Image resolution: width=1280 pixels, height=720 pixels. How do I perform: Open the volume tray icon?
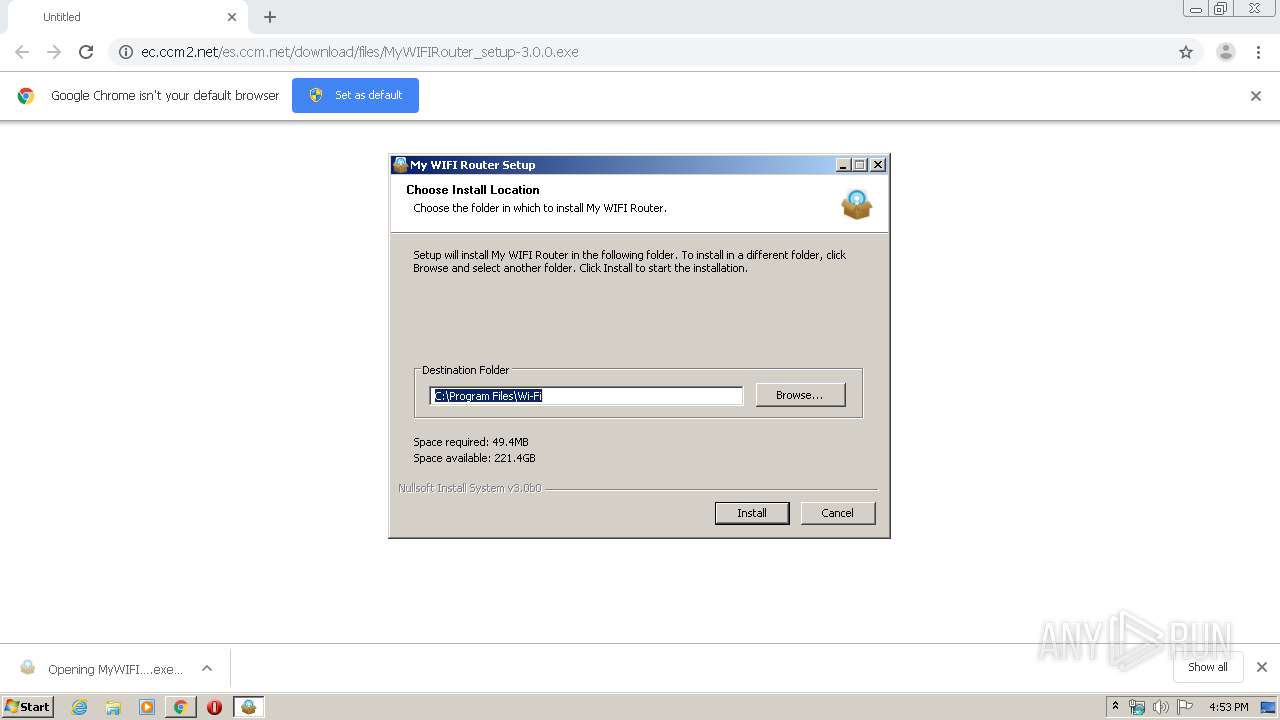coord(1161,707)
